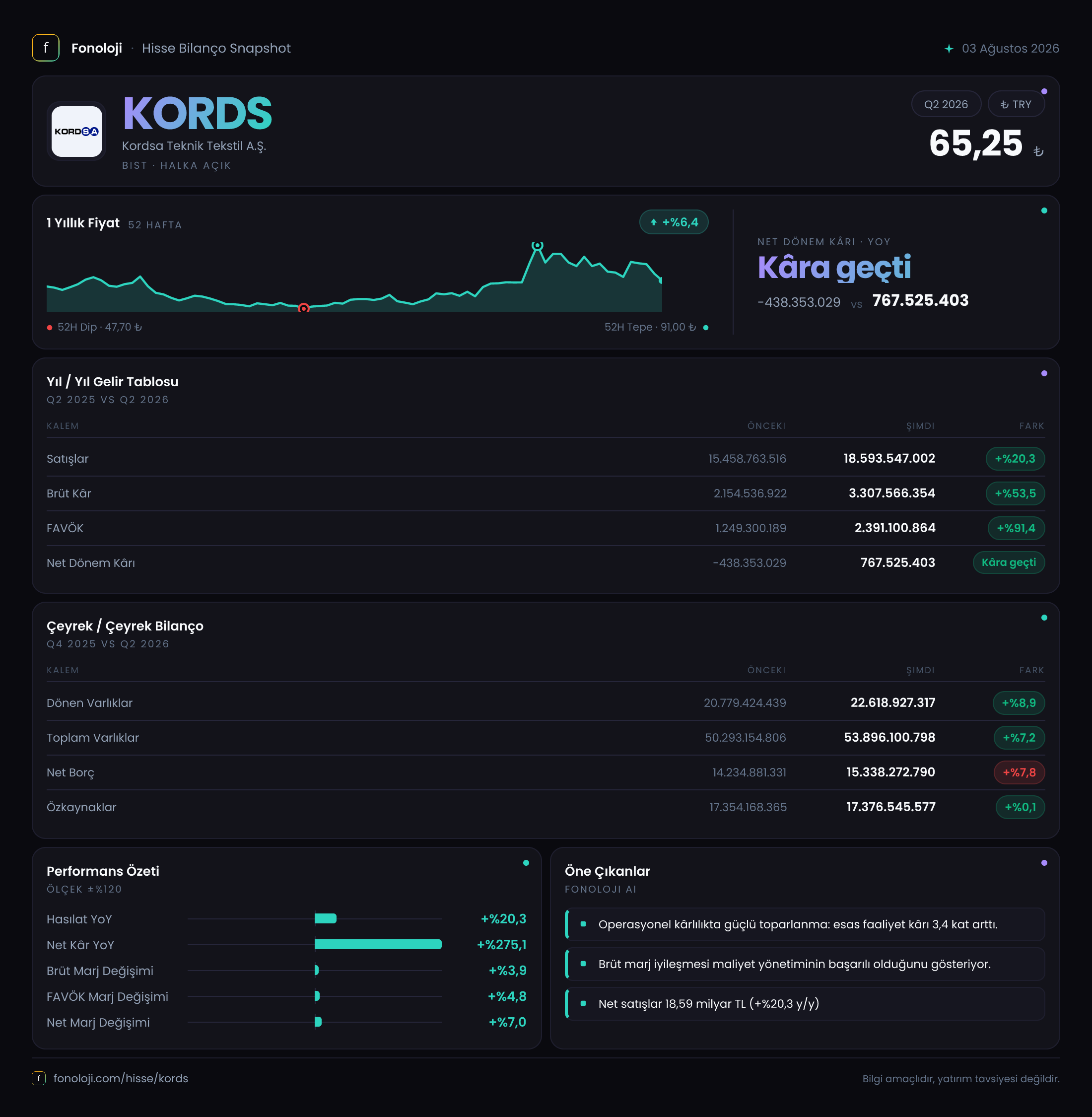The width and height of the screenshot is (1092, 1117).
Task: Click the Brüt Kâr +%53,5 badge
Action: (x=1015, y=493)
